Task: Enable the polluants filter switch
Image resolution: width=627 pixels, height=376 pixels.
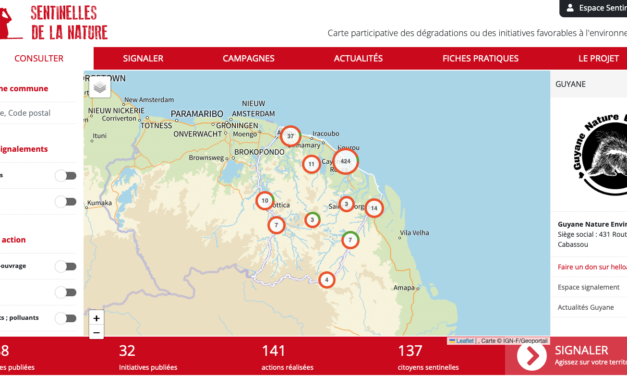Action: (x=66, y=318)
